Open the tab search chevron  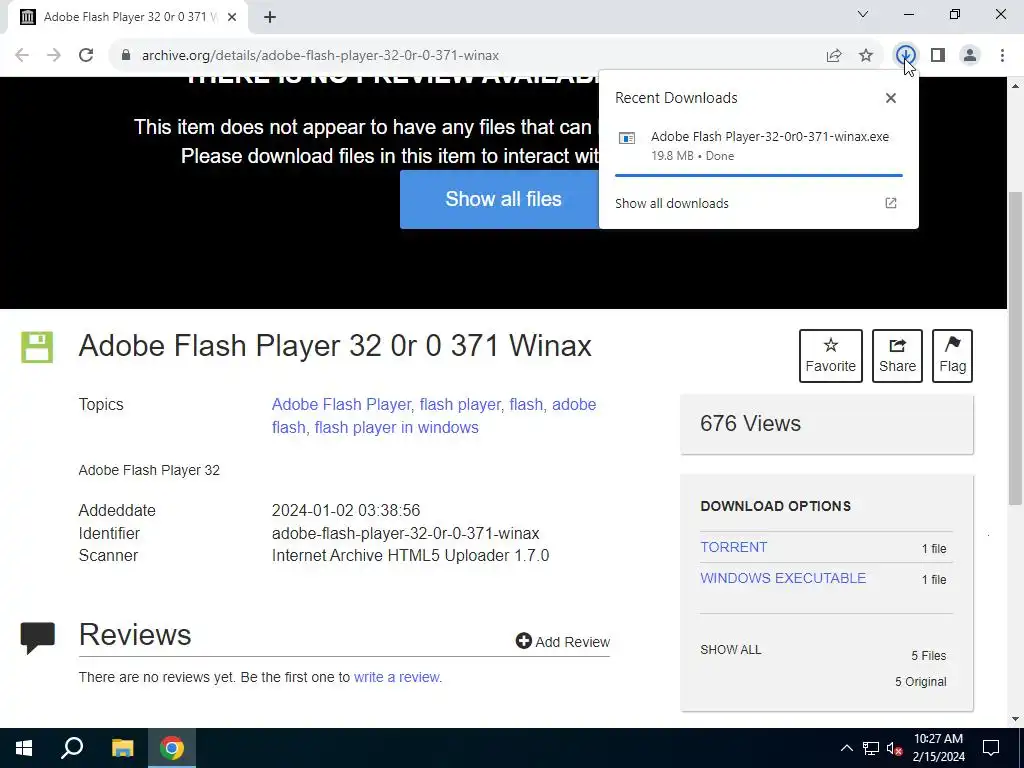pos(863,14)
